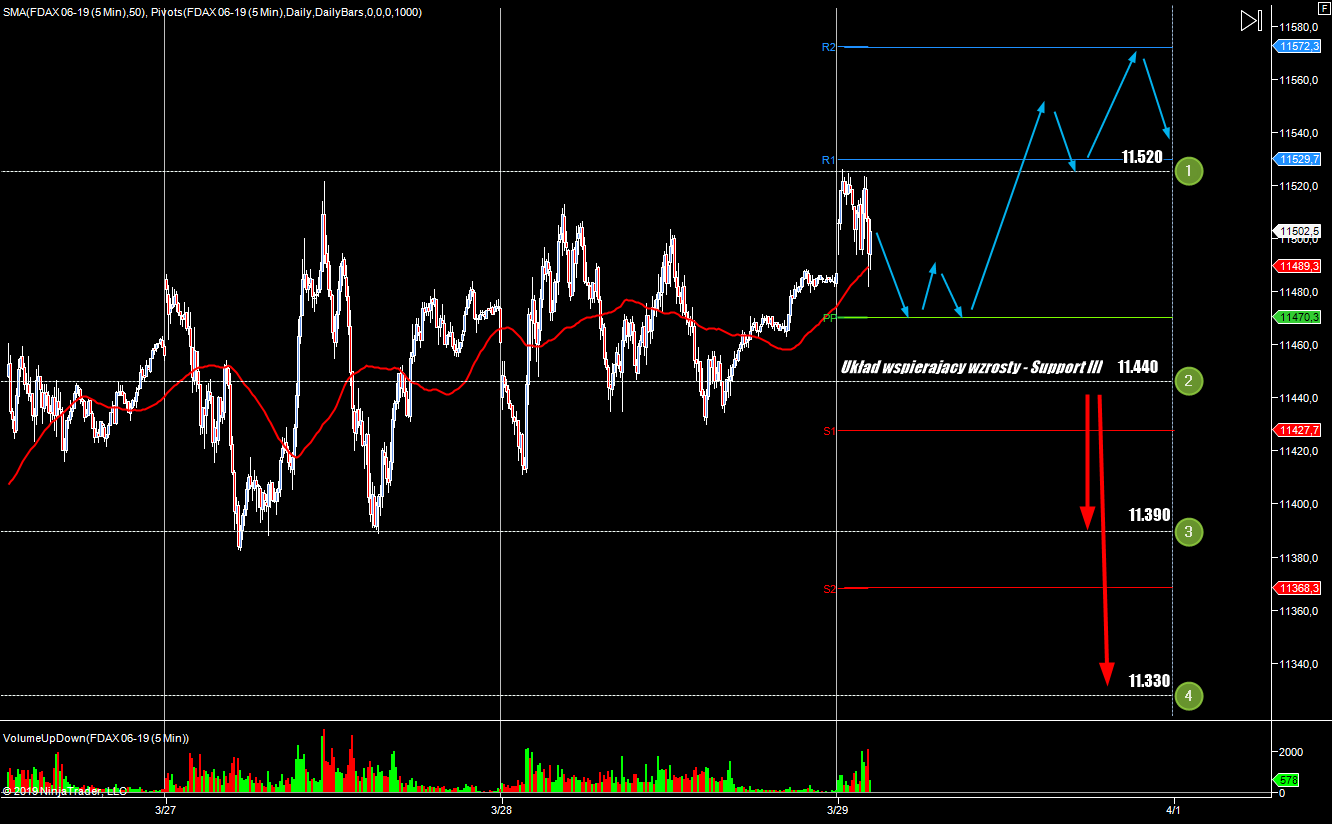This screenshot has width=1332, height=824.
Task: Select the green PP price marker 11470,3
Action: 1298,317
